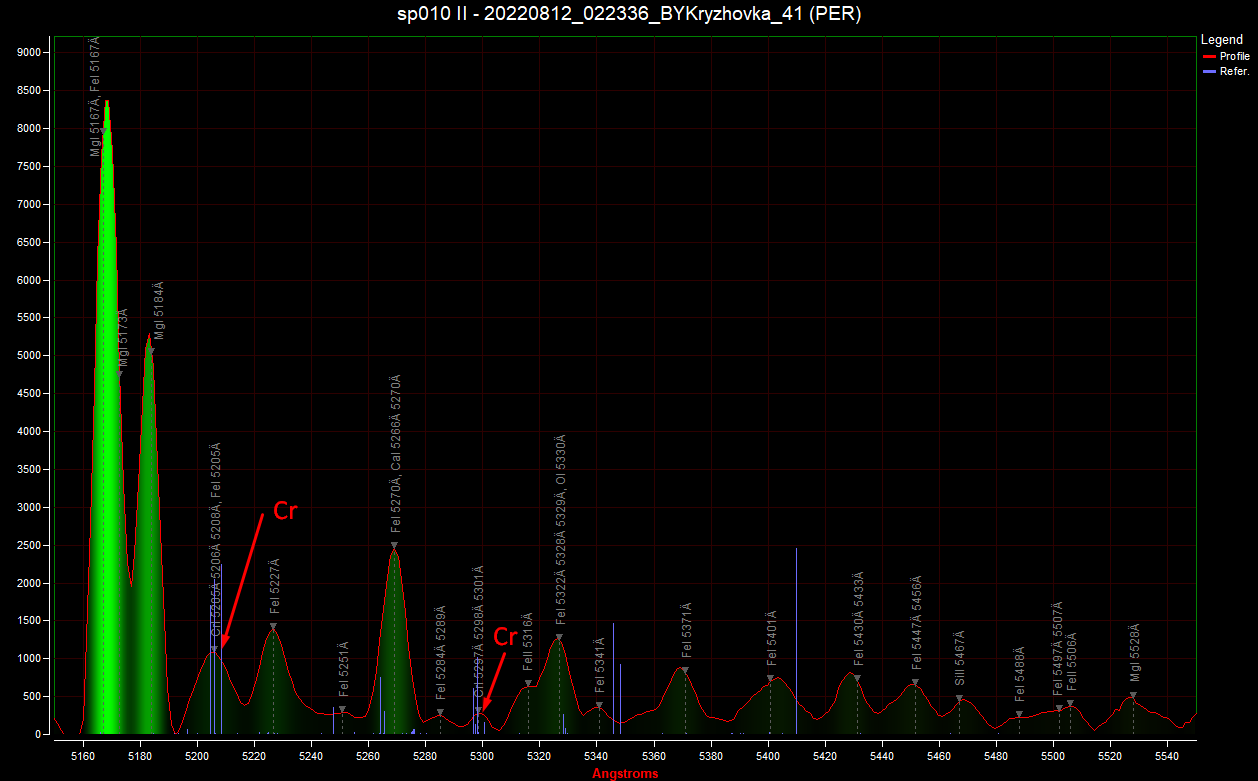Click the Profile legend entry

(1235, 56)
